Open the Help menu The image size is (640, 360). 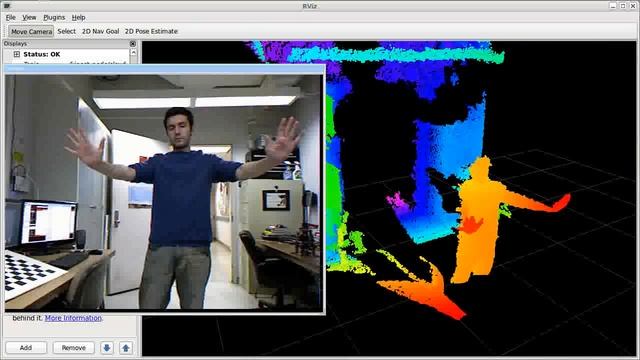pyautogui.click(x=78, y=18)
